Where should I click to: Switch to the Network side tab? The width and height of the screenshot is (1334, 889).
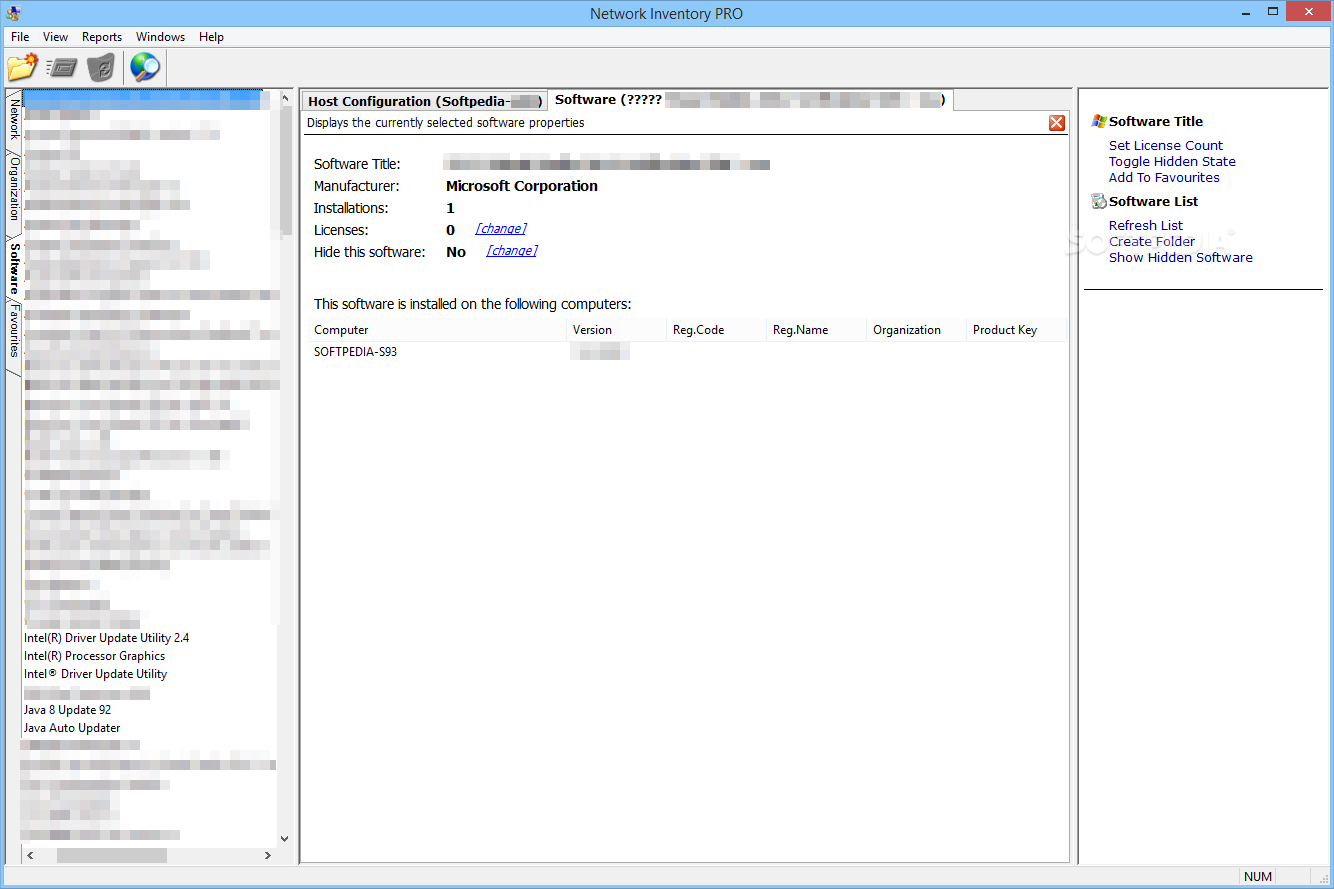[x=14, y=118]
